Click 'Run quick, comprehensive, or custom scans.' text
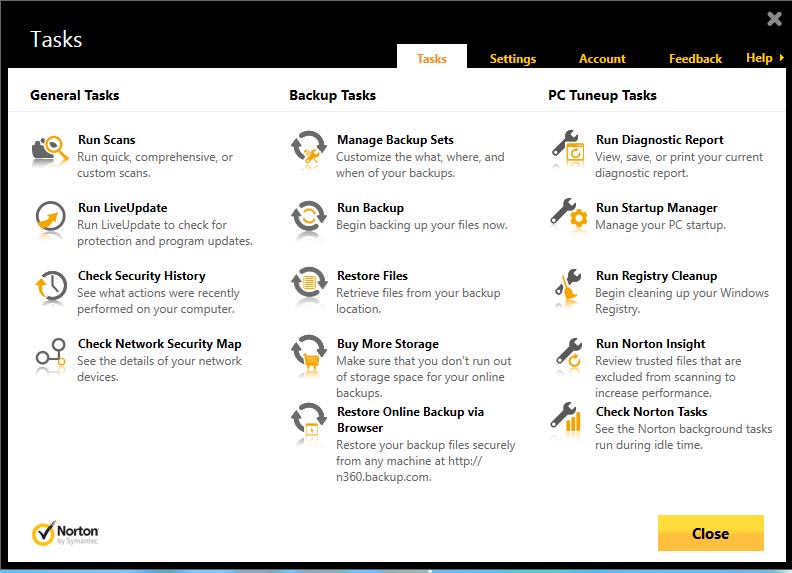 [x=155, y=165]
